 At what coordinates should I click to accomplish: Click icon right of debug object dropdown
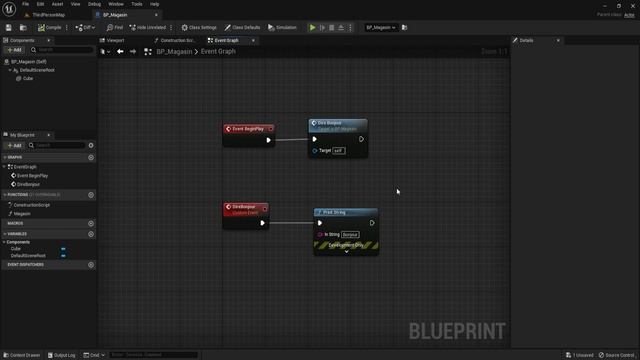point(404,27)
